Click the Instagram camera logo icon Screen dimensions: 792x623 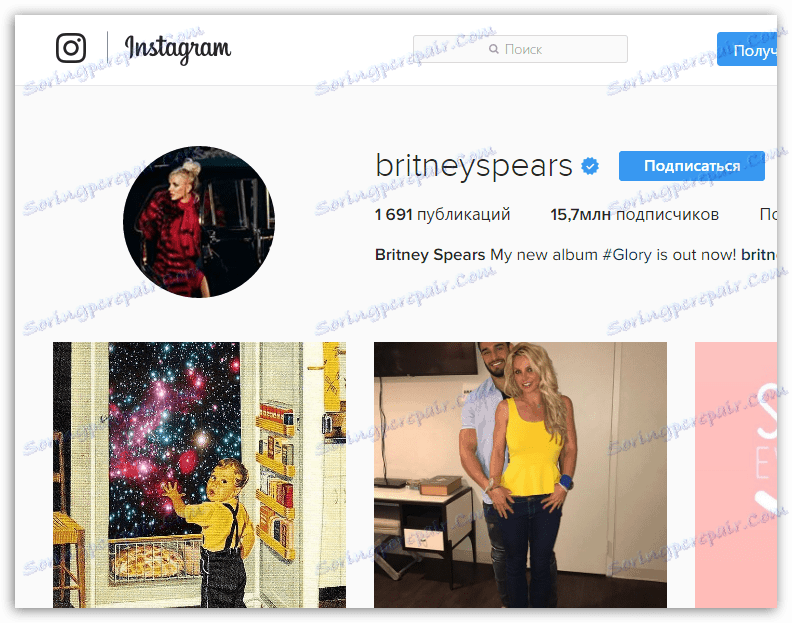point(71,48)
